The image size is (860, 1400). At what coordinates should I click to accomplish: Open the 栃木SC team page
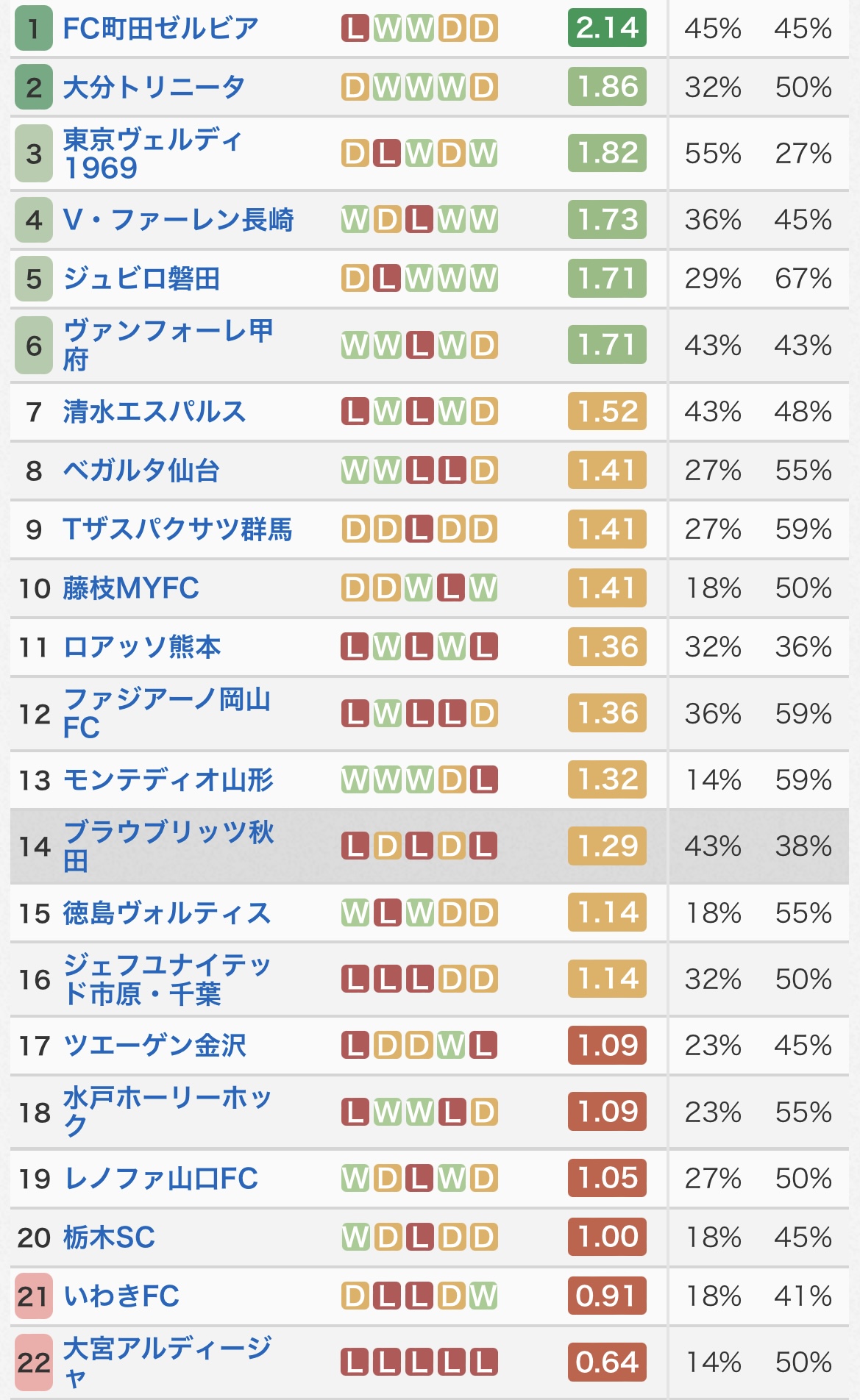[x=109, y=1237]
